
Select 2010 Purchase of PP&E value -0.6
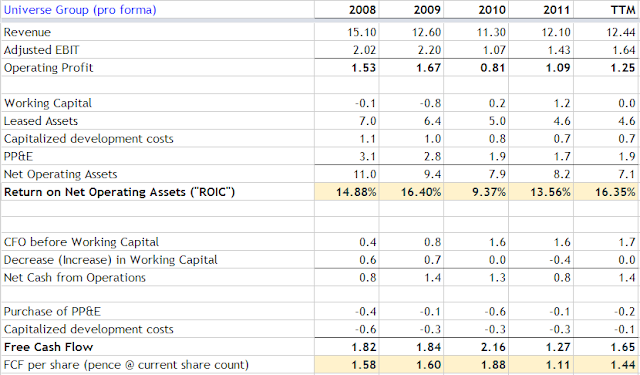pos(495,312)
